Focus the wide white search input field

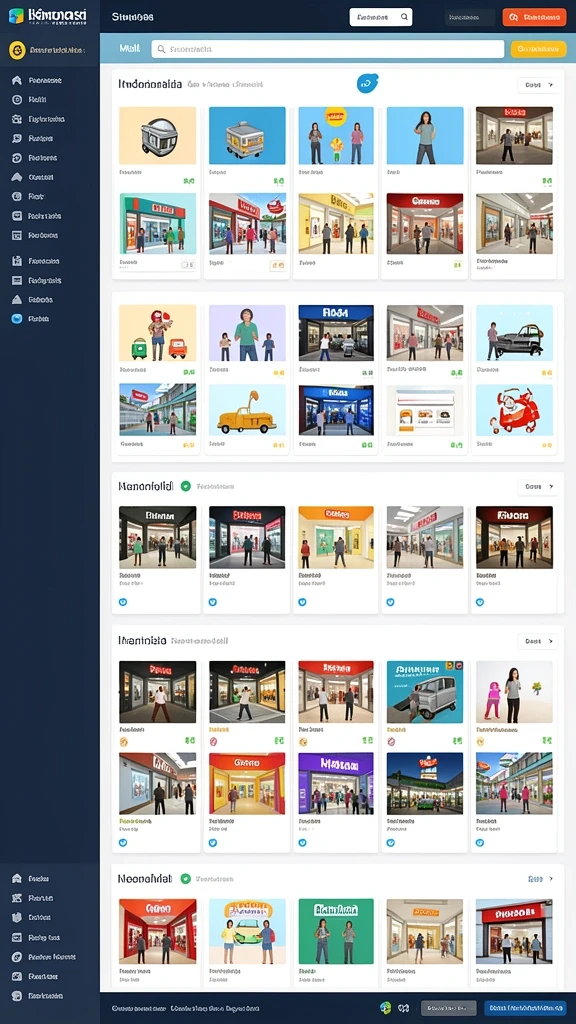click(328, 49)
